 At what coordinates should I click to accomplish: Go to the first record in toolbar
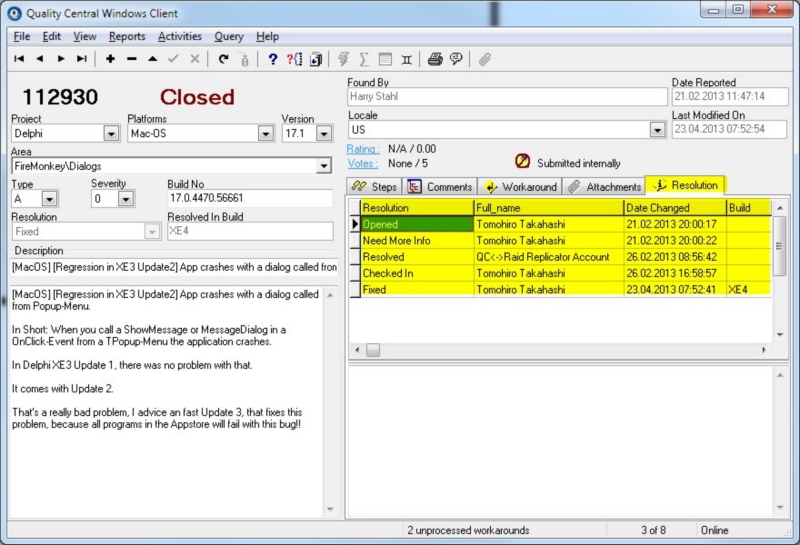coord(19,59)
